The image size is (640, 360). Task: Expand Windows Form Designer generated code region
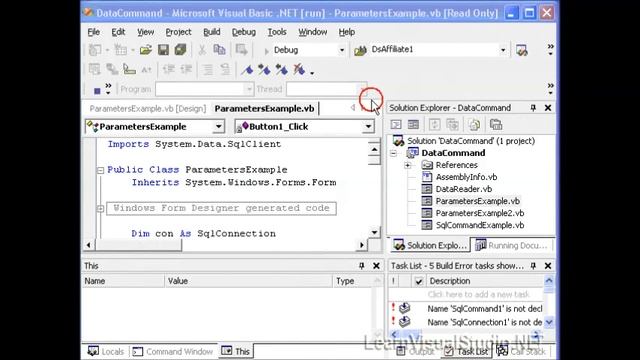point(100,209)
